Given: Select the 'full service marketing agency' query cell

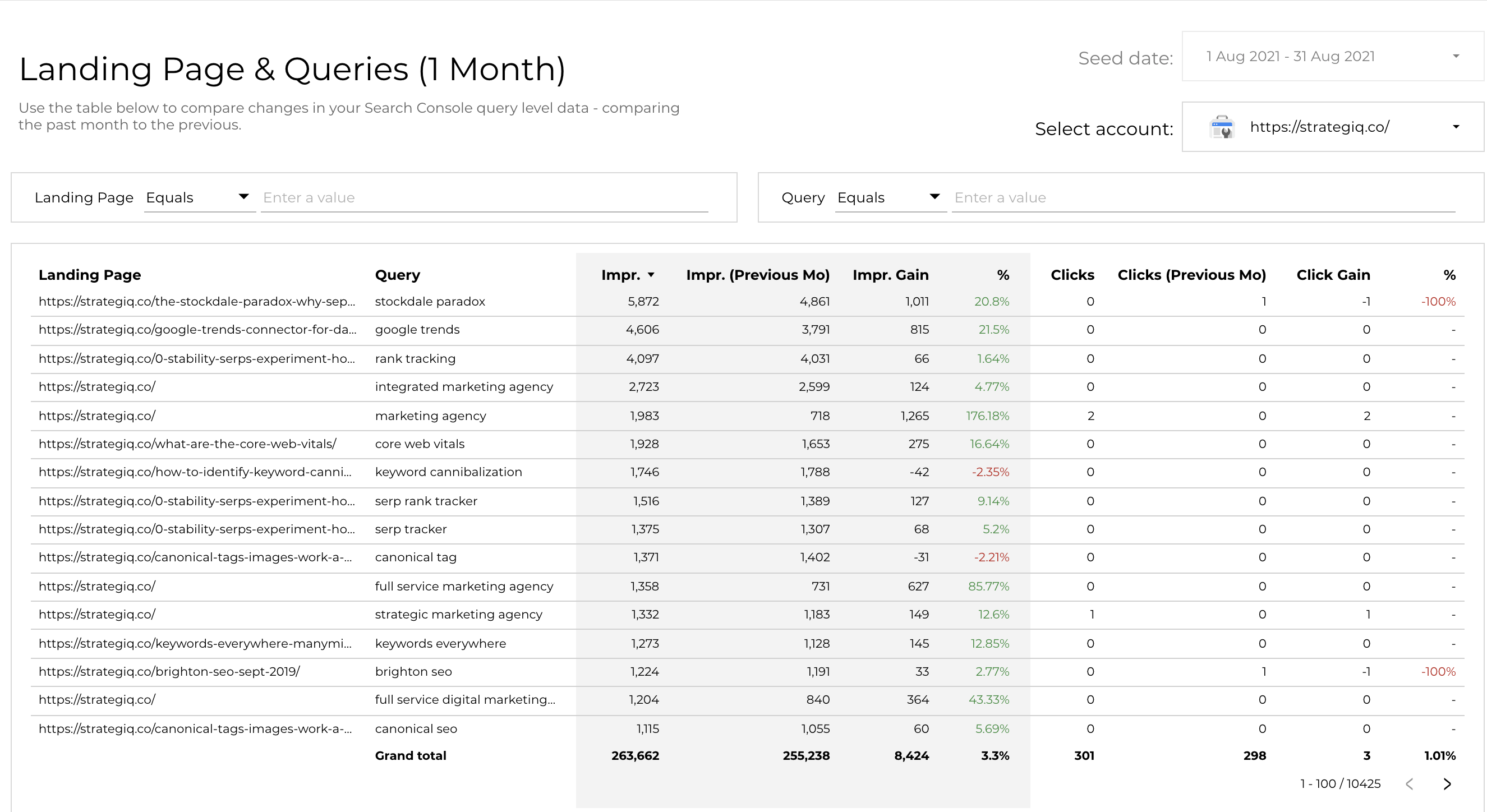Looking at the screenshot, I should (x=464, y=586).
